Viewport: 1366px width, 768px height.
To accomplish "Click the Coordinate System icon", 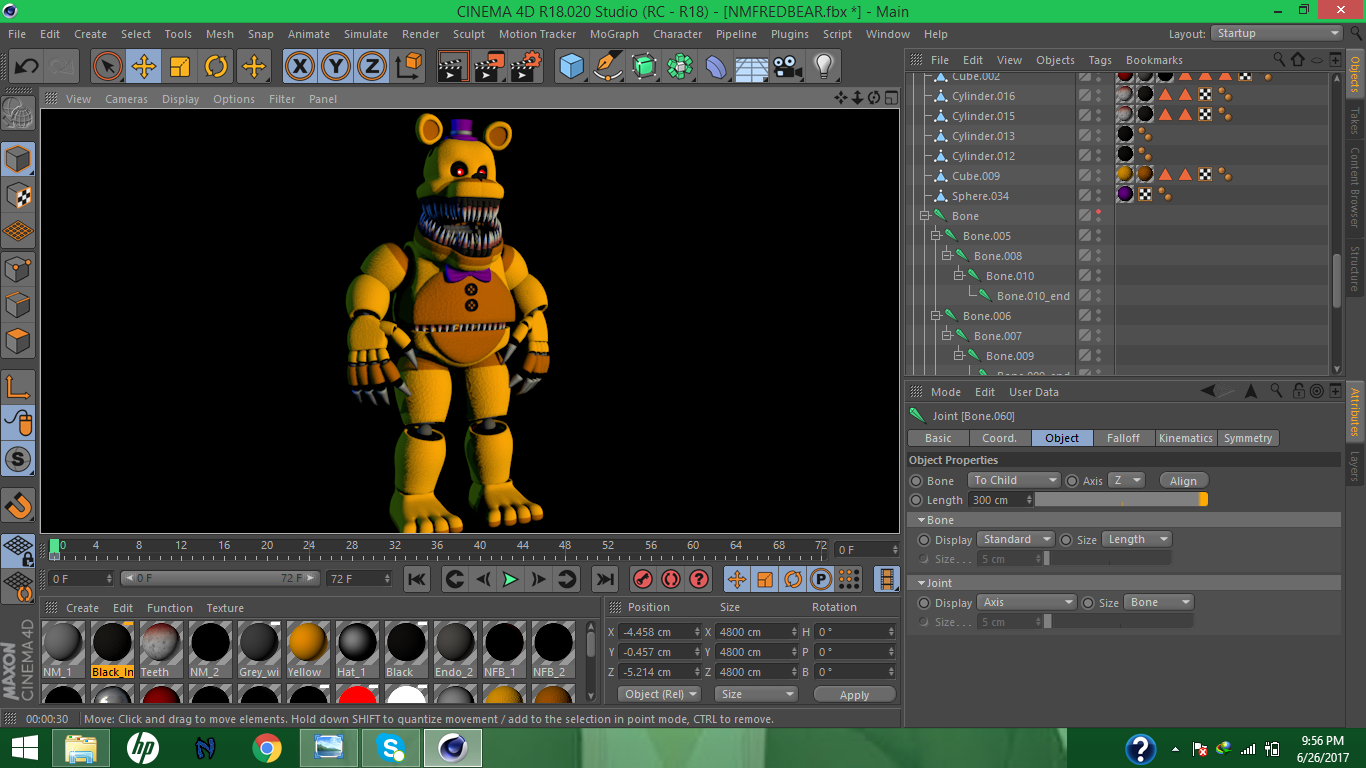I will (408, 67).
